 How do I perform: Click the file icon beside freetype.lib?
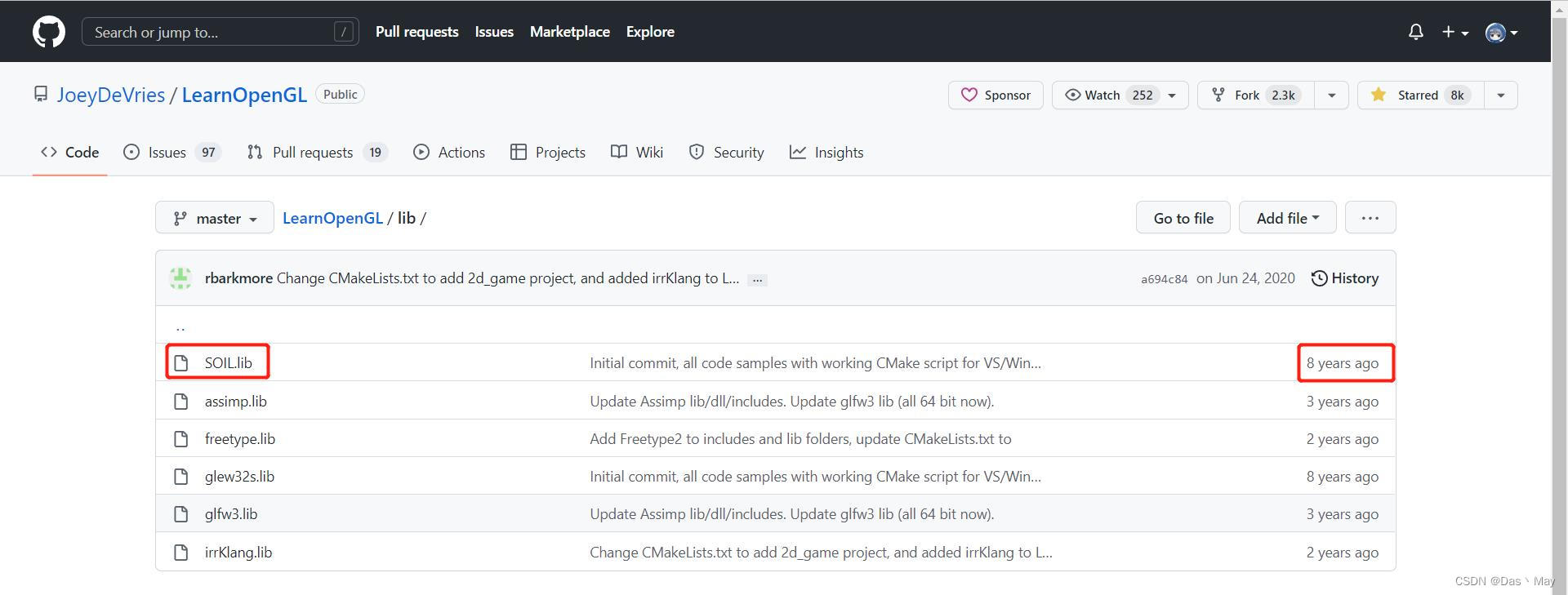[181, 439]
